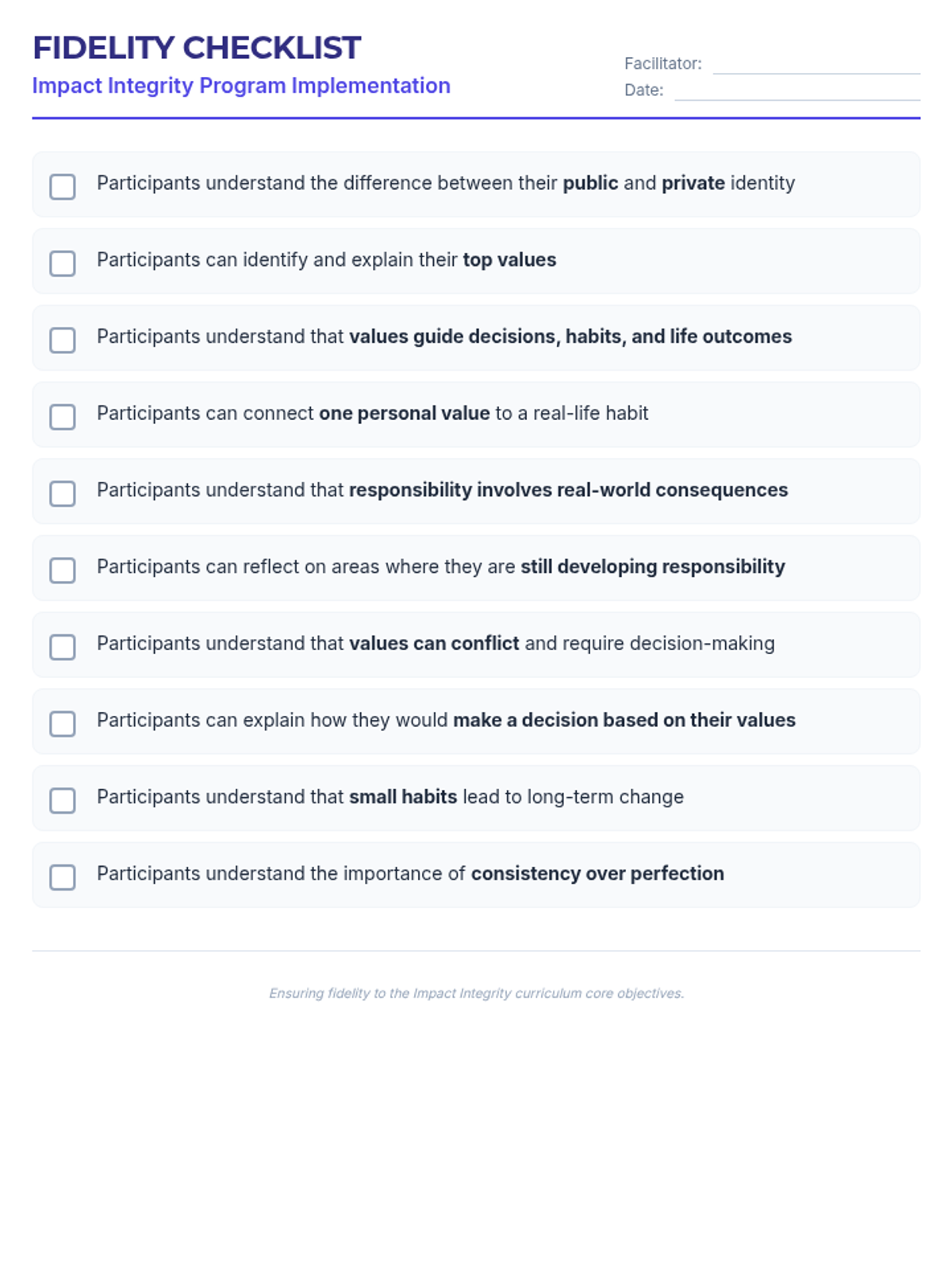This screenshot has width=952, height=1270.
Task: Click the Fidelity Checklist title
Action: [x=197, y=48]
